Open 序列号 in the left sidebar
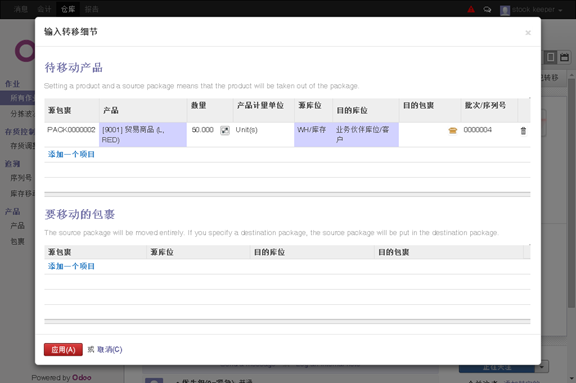 point(21,178)
